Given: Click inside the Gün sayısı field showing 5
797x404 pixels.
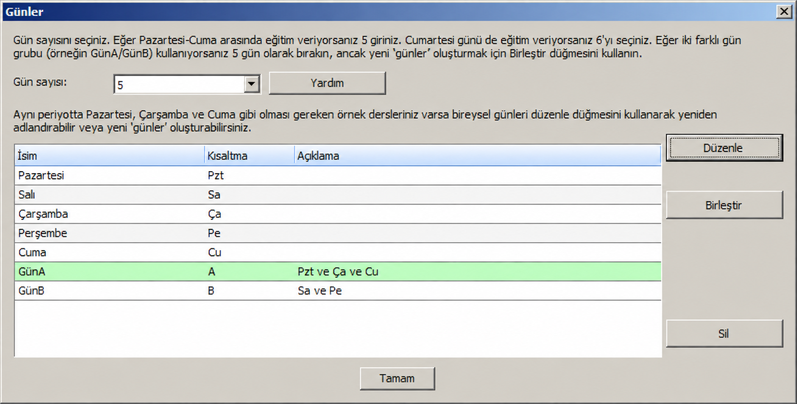Looking at the screenshot, I should (179, 84).
